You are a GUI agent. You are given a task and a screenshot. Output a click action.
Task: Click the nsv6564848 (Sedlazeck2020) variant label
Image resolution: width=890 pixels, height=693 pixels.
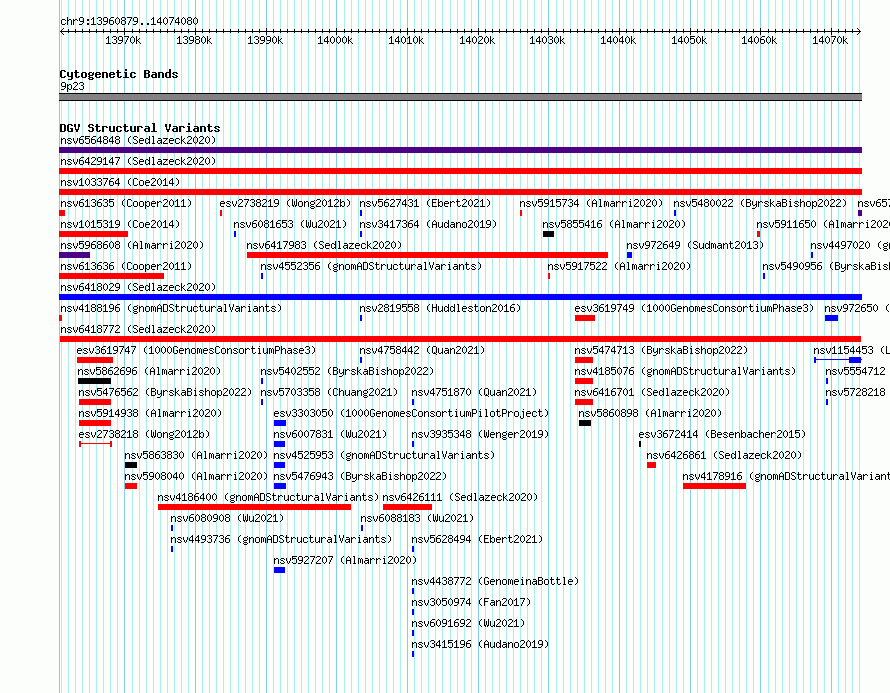[138, 140]
